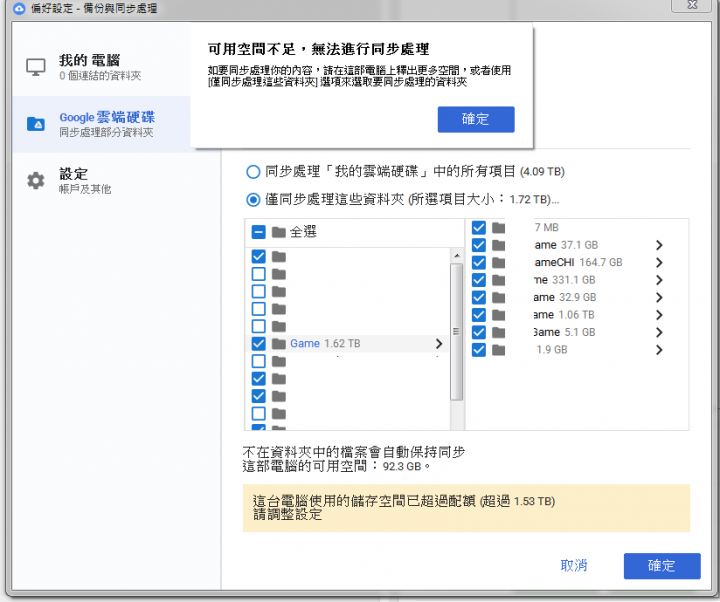Expand the 1.9 GB subfolder chevron

click(x=659, y=350)
